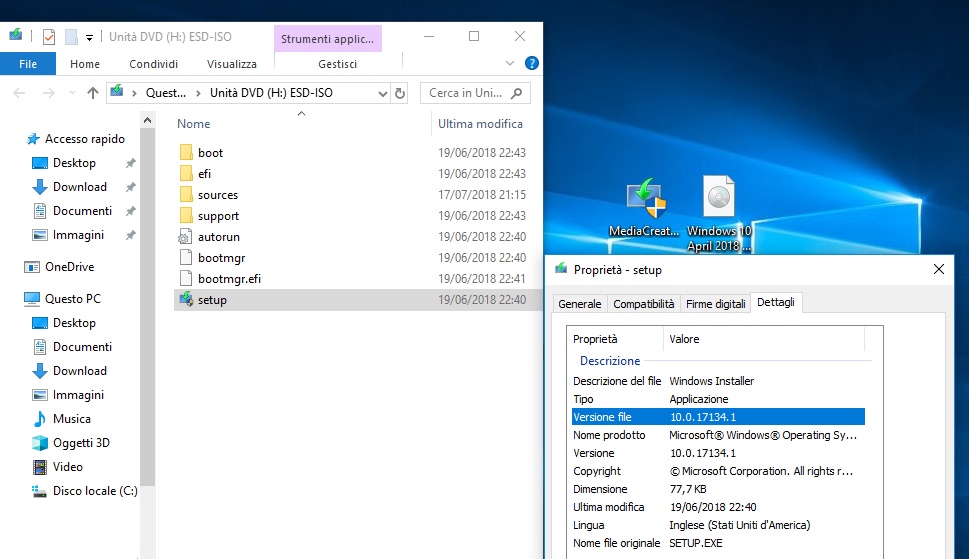The height and width of the screenshot is (559, 969).
Task: Open Desktop under Accesso rapido
Action: click(74, 163)
